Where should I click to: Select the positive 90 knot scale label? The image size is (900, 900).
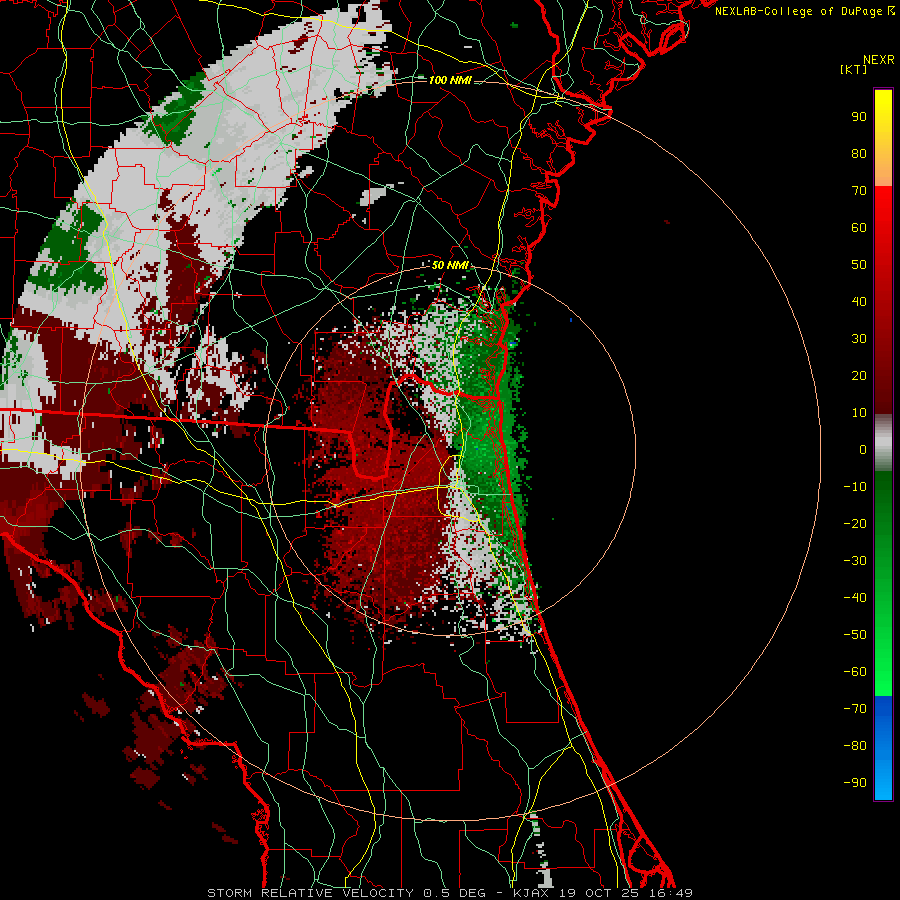tap(859, 117)
